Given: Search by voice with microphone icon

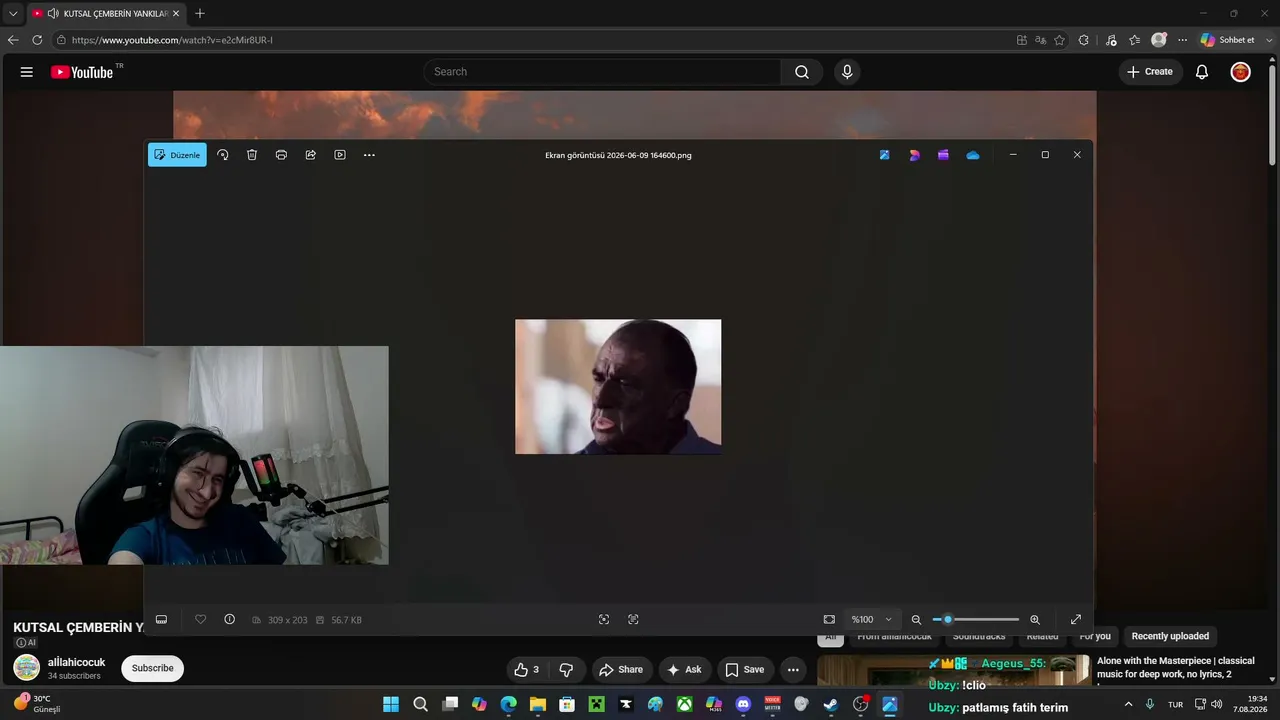Looking at the screenshot, I should click(847, 72).
